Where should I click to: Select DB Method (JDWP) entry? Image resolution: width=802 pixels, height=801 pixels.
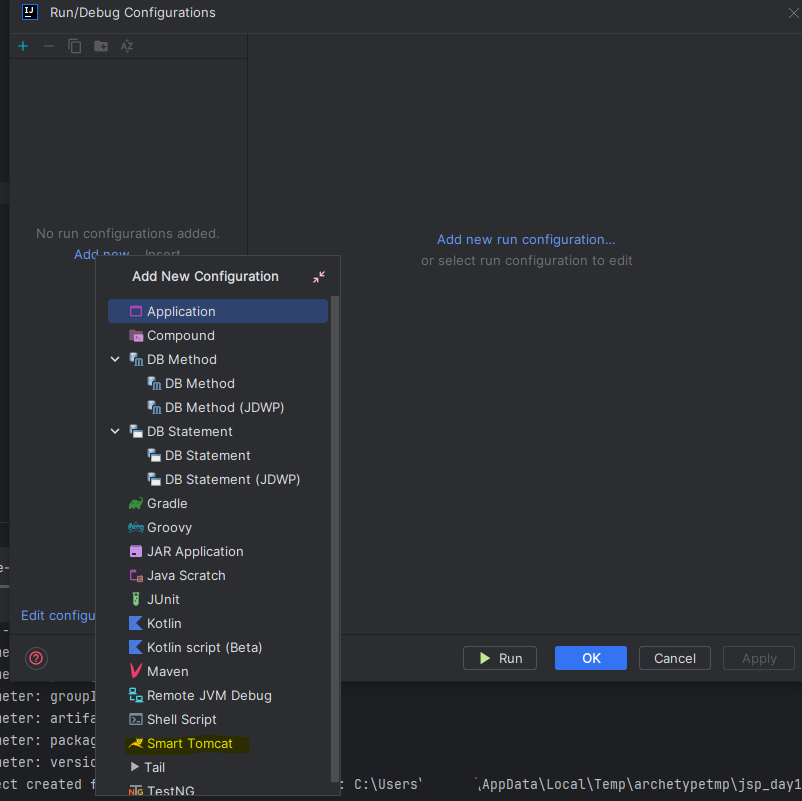(218, 407)
